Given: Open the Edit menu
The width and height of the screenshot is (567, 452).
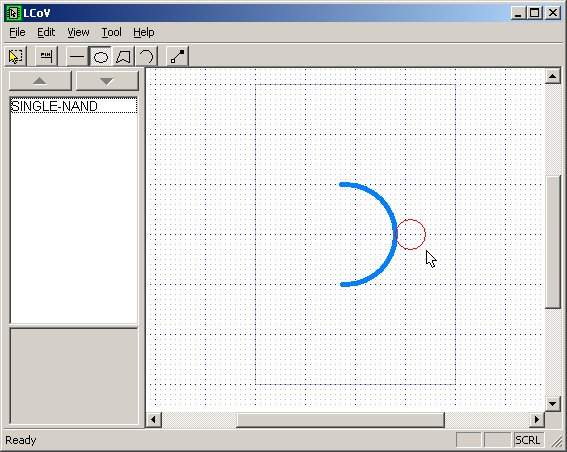Looking at the screenshot, I should coord(46,33).
